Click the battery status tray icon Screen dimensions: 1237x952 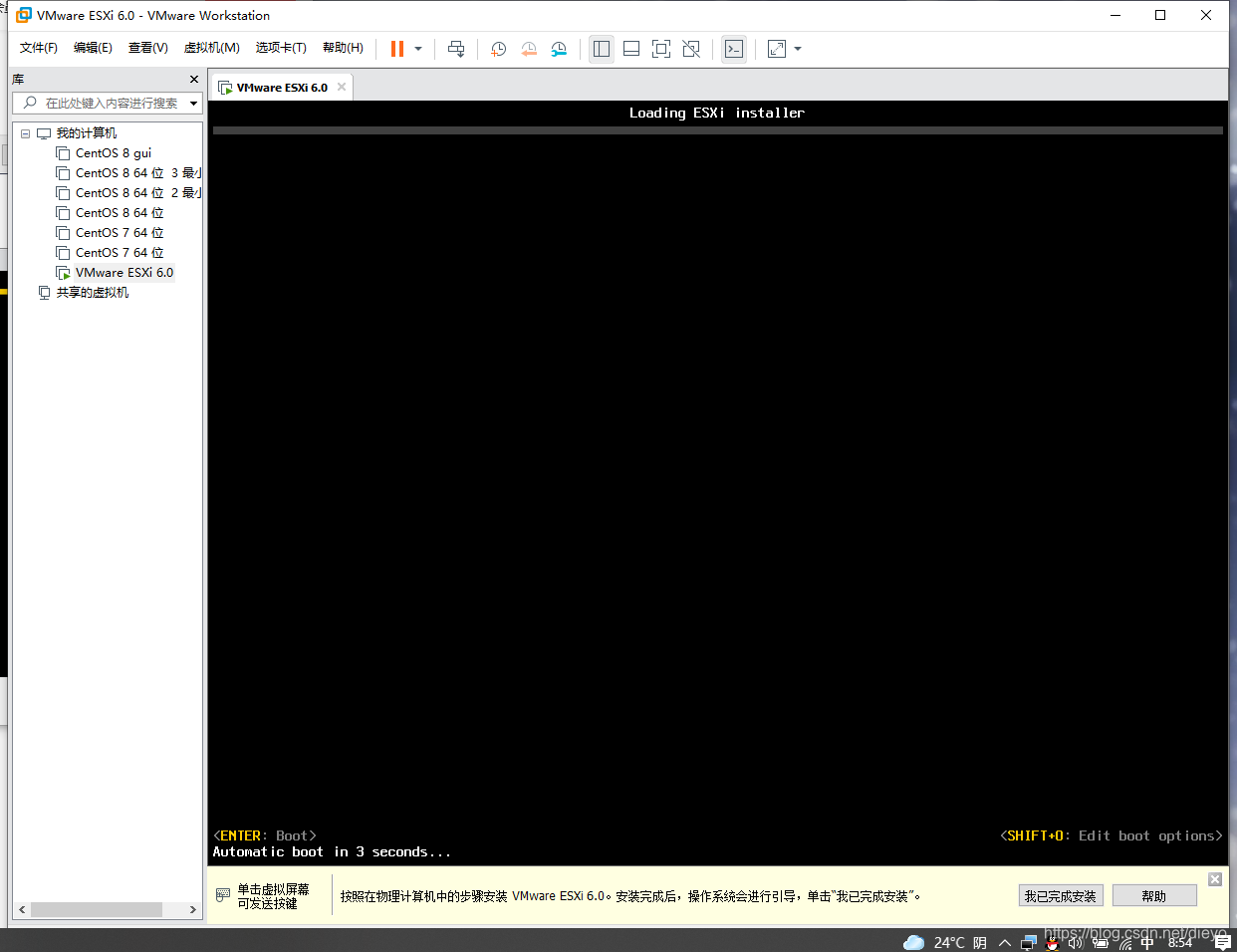[1101, 942]
